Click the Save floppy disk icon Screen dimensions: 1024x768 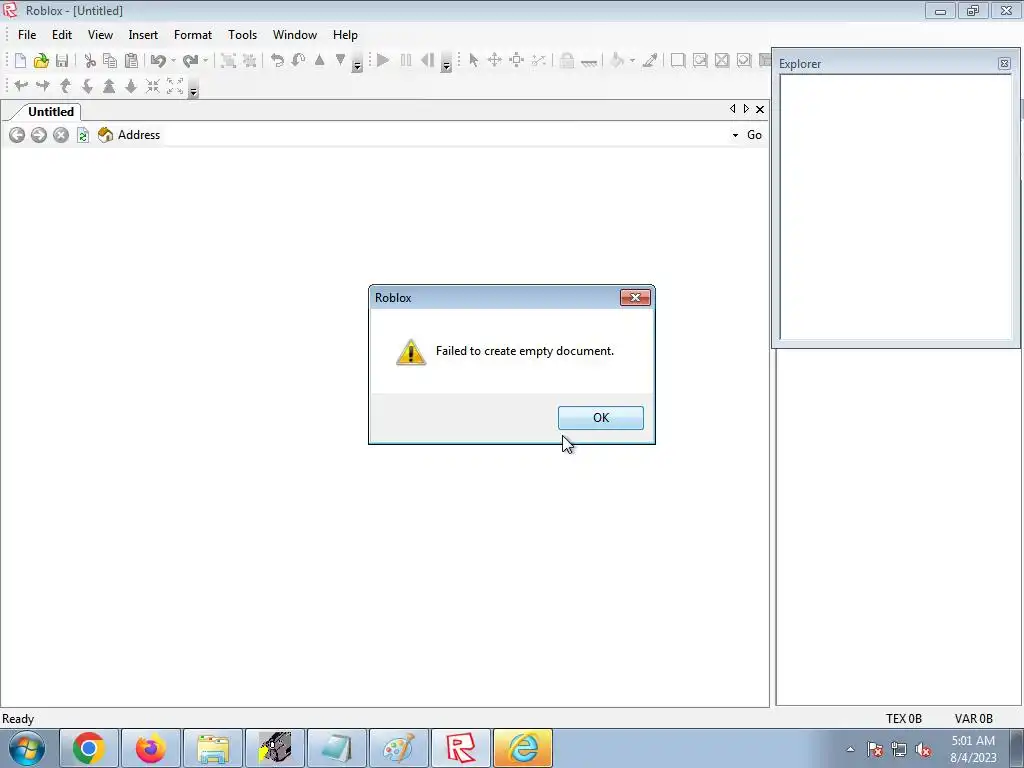pyautogui.click(x=62, y=61)
